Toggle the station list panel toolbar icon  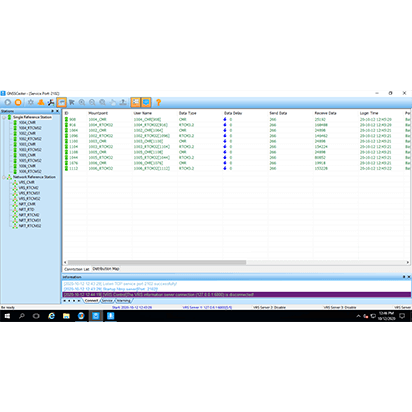(x=135, y=102)
